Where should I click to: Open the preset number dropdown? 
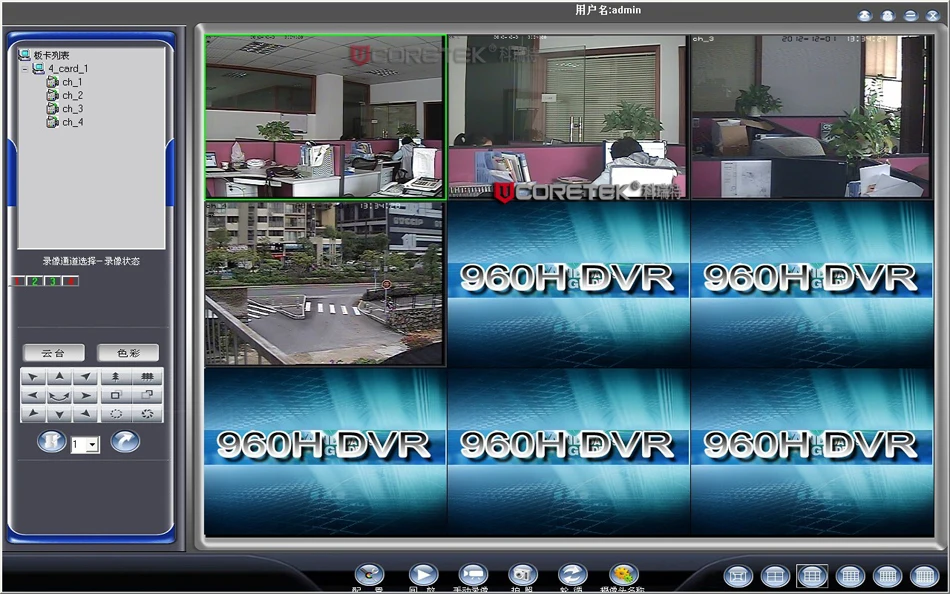point(93,446)
